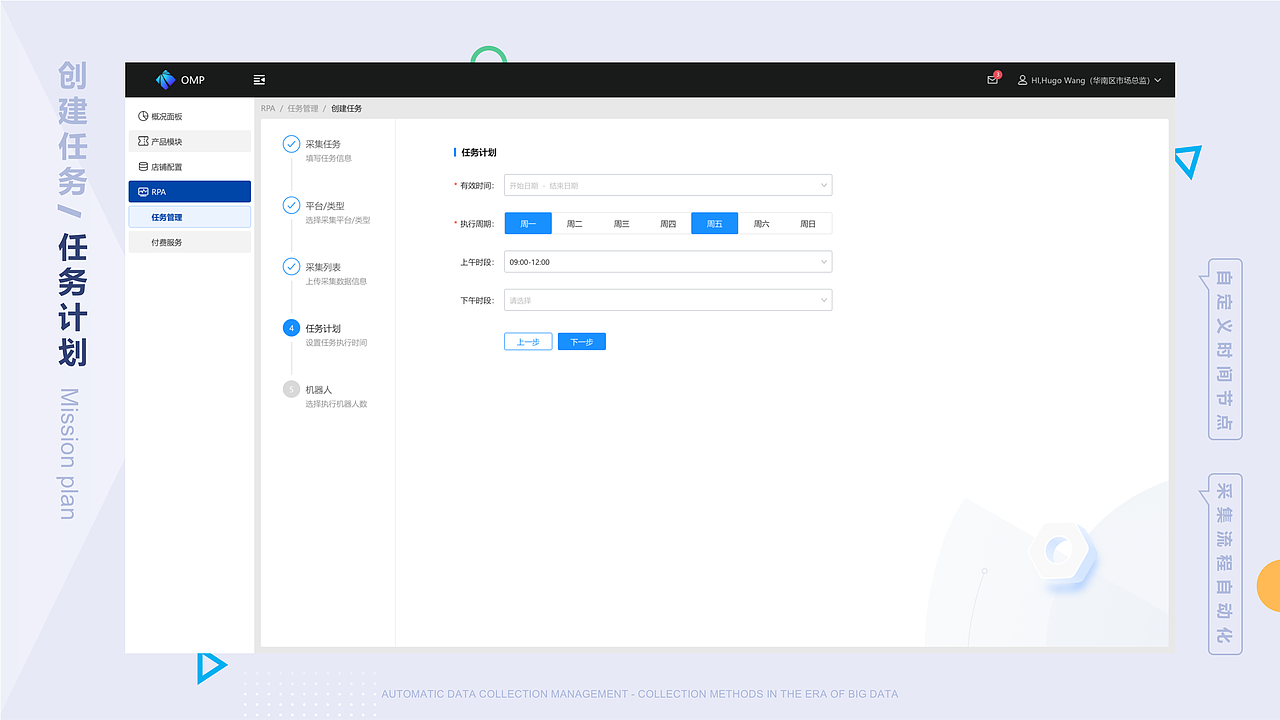Click the OMP logo icon

166,79
